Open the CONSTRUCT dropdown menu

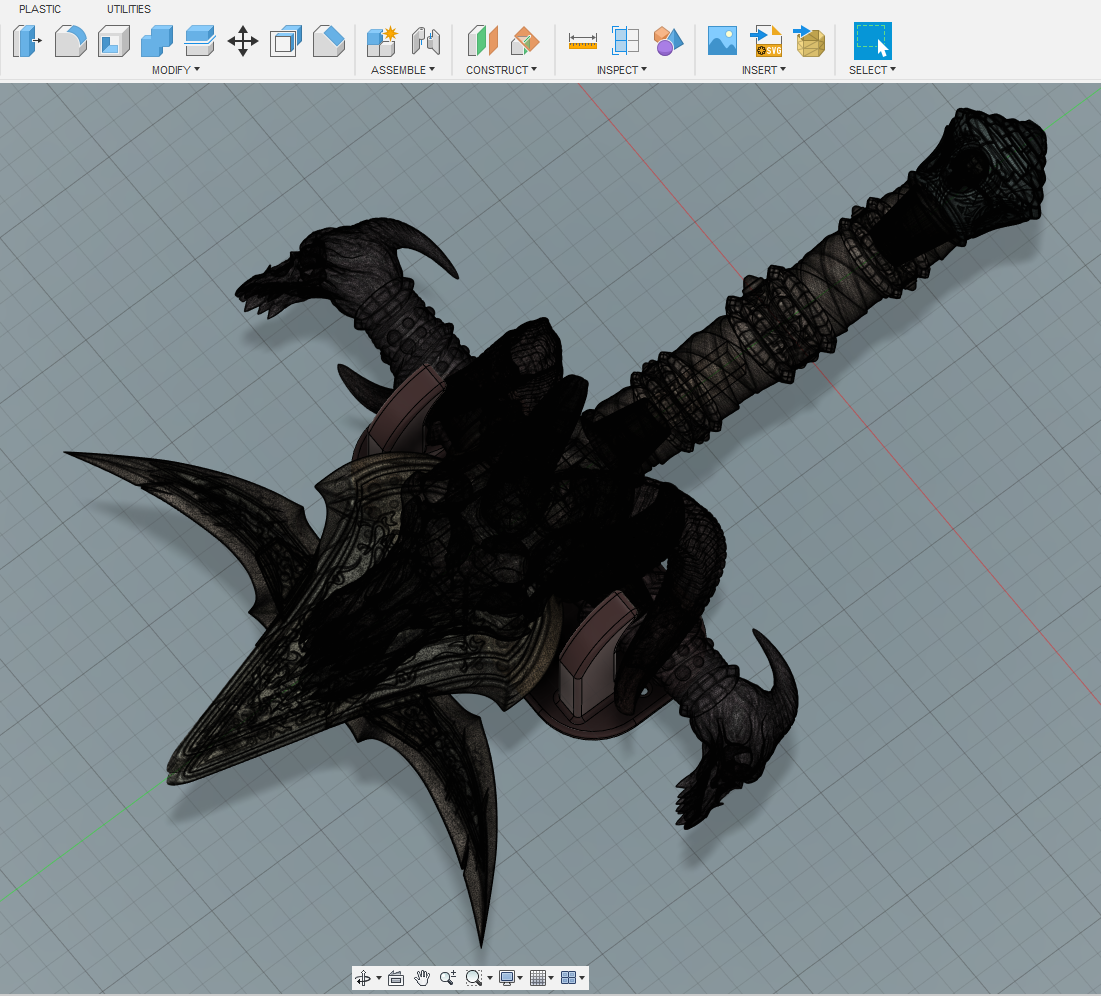tap(501, 70)
